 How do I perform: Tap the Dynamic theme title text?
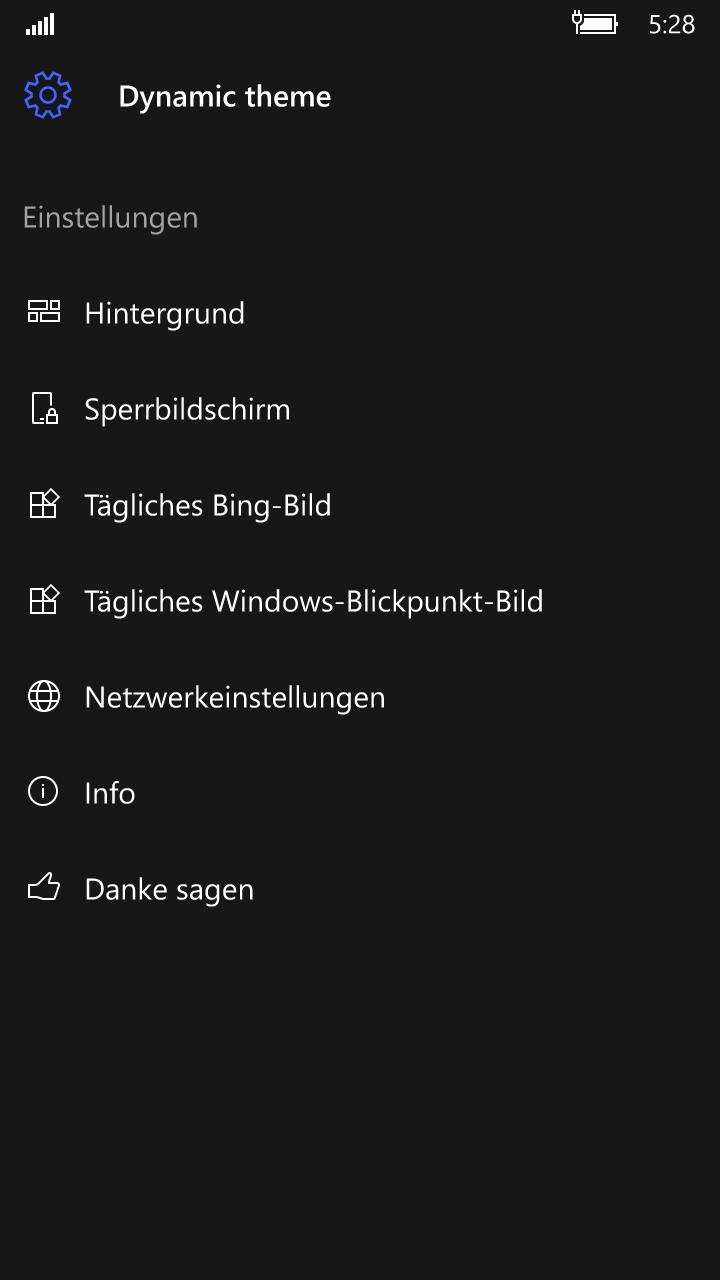click(x=224, y=97)
